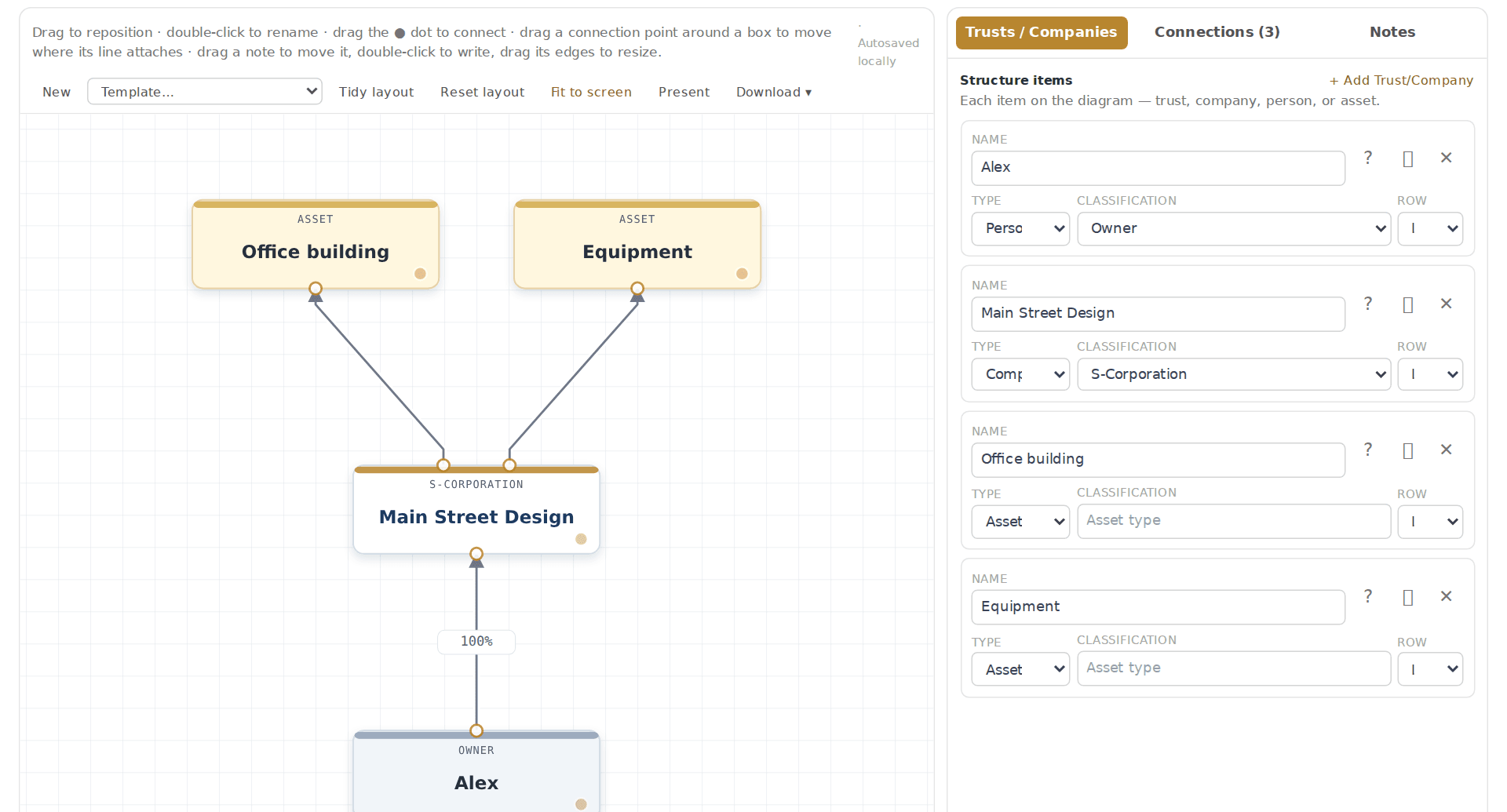Switch to the Notes tab
This screenshot has width=1507, height=812.
(1392, 32)
